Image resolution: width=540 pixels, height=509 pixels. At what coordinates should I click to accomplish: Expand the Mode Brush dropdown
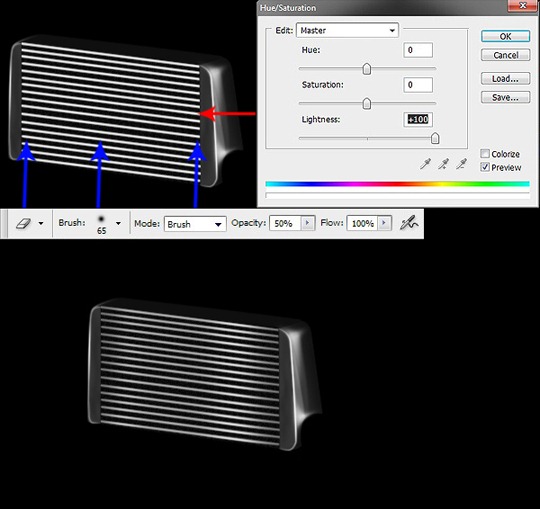point(195,224)
